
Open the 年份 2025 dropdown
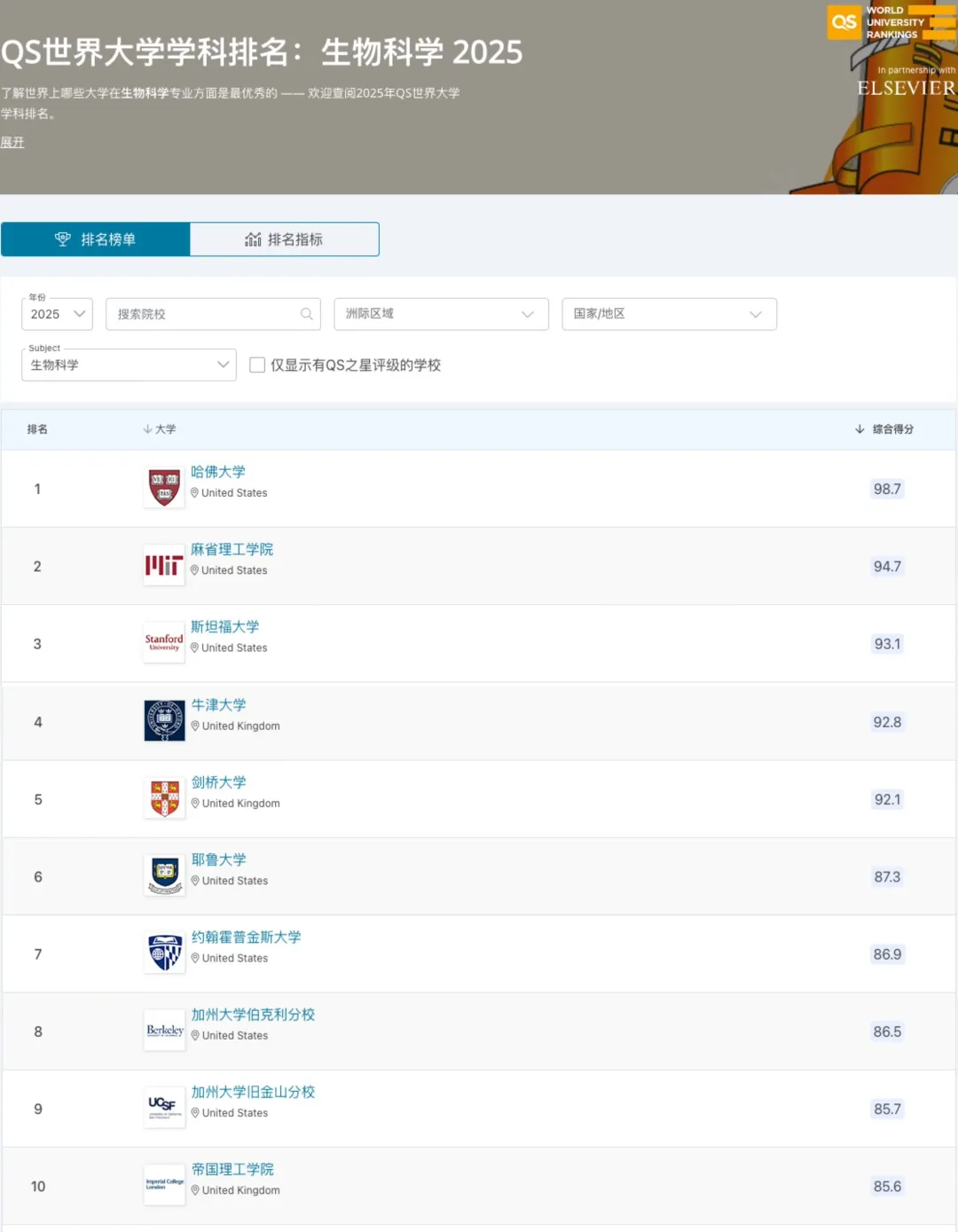tap(58, 314)
